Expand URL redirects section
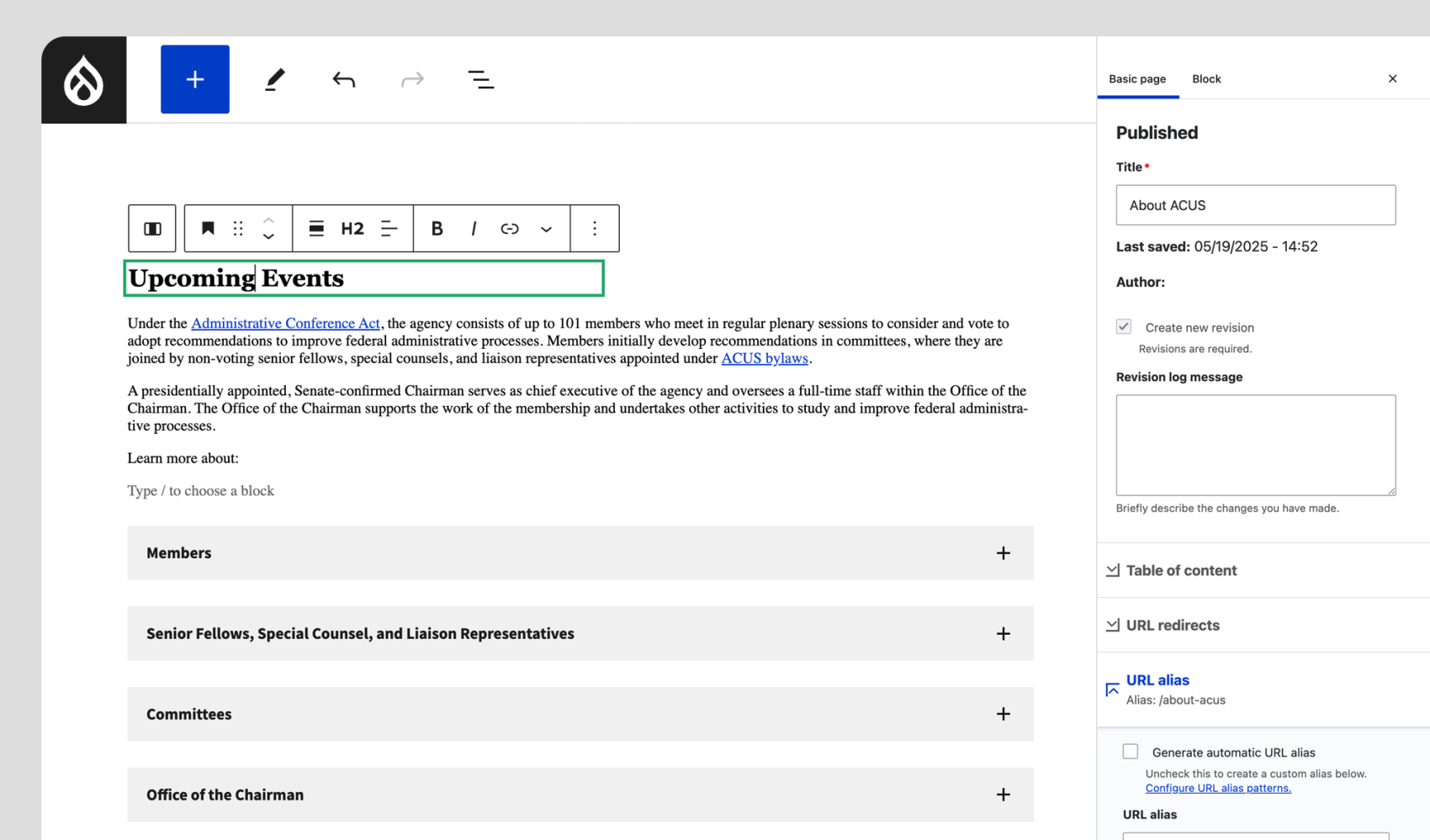 click(1172, 625)
